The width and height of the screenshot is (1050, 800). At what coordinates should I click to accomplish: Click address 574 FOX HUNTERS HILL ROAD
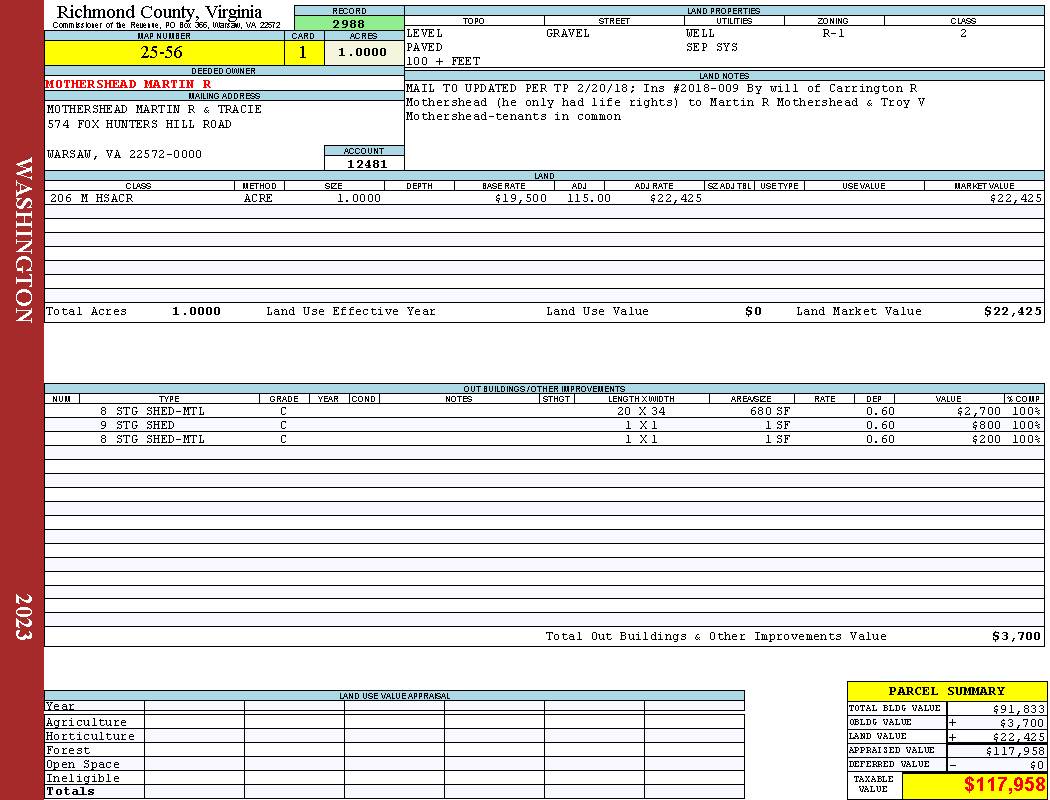click(x=139, y=124)
